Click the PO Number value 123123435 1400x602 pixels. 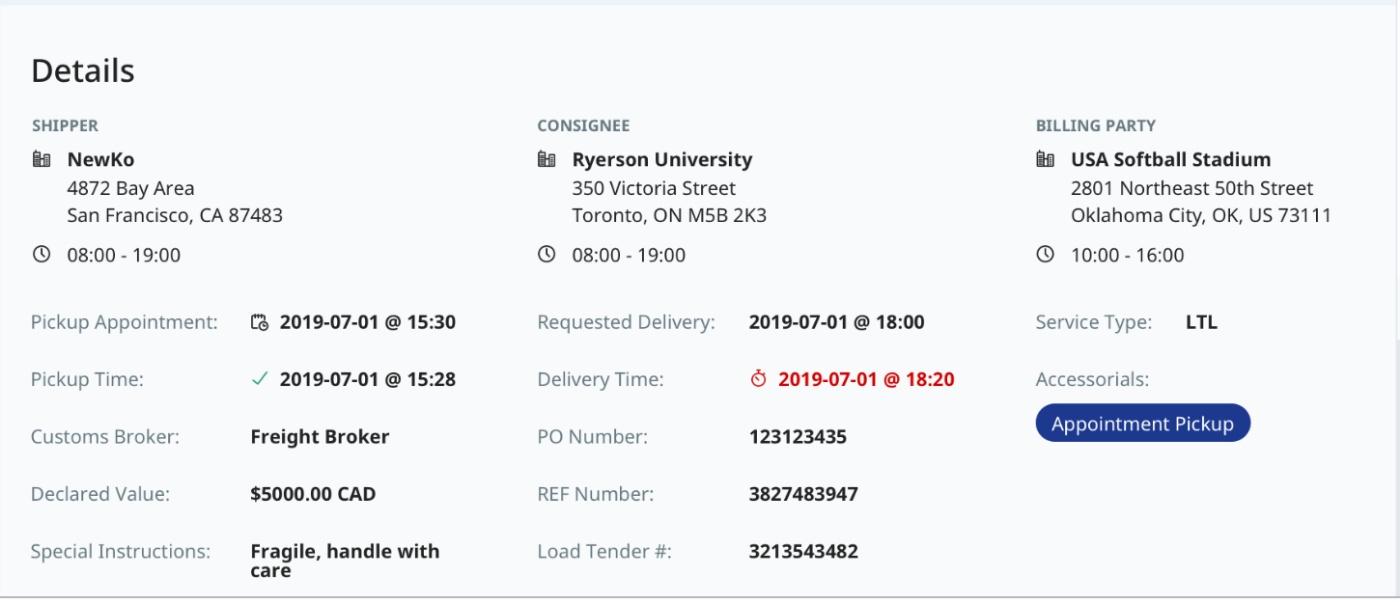click(x=798, y=436)
